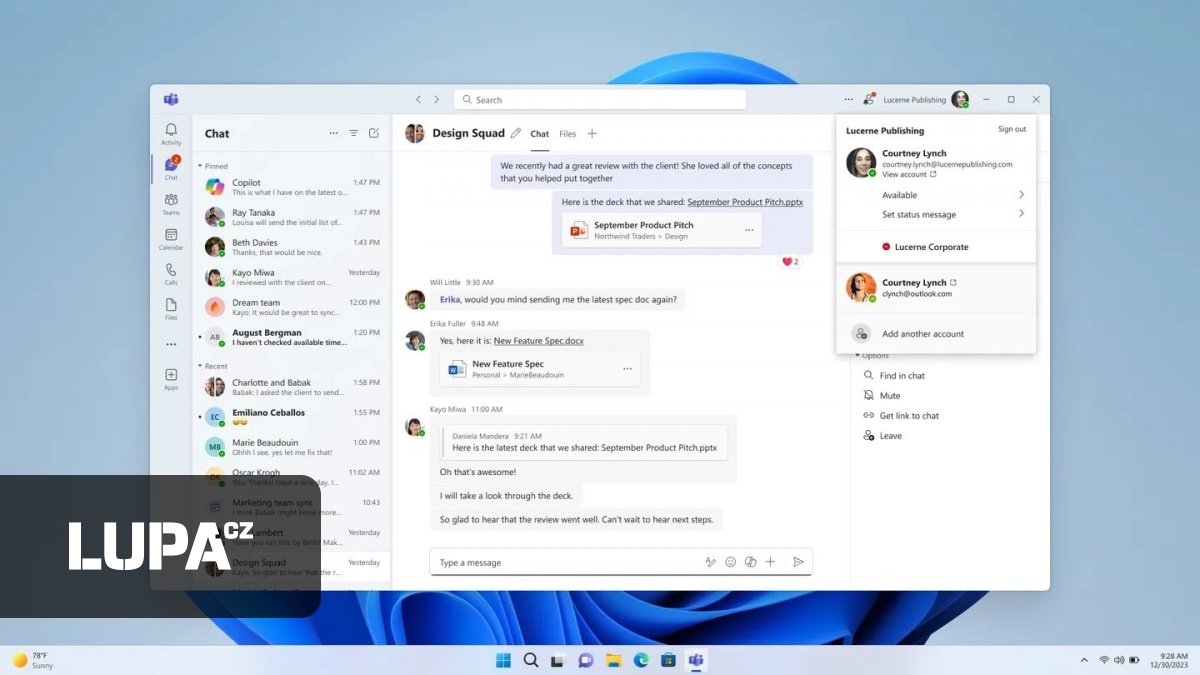
Task: Send the message with the send icon
Action: coord(798,562)
